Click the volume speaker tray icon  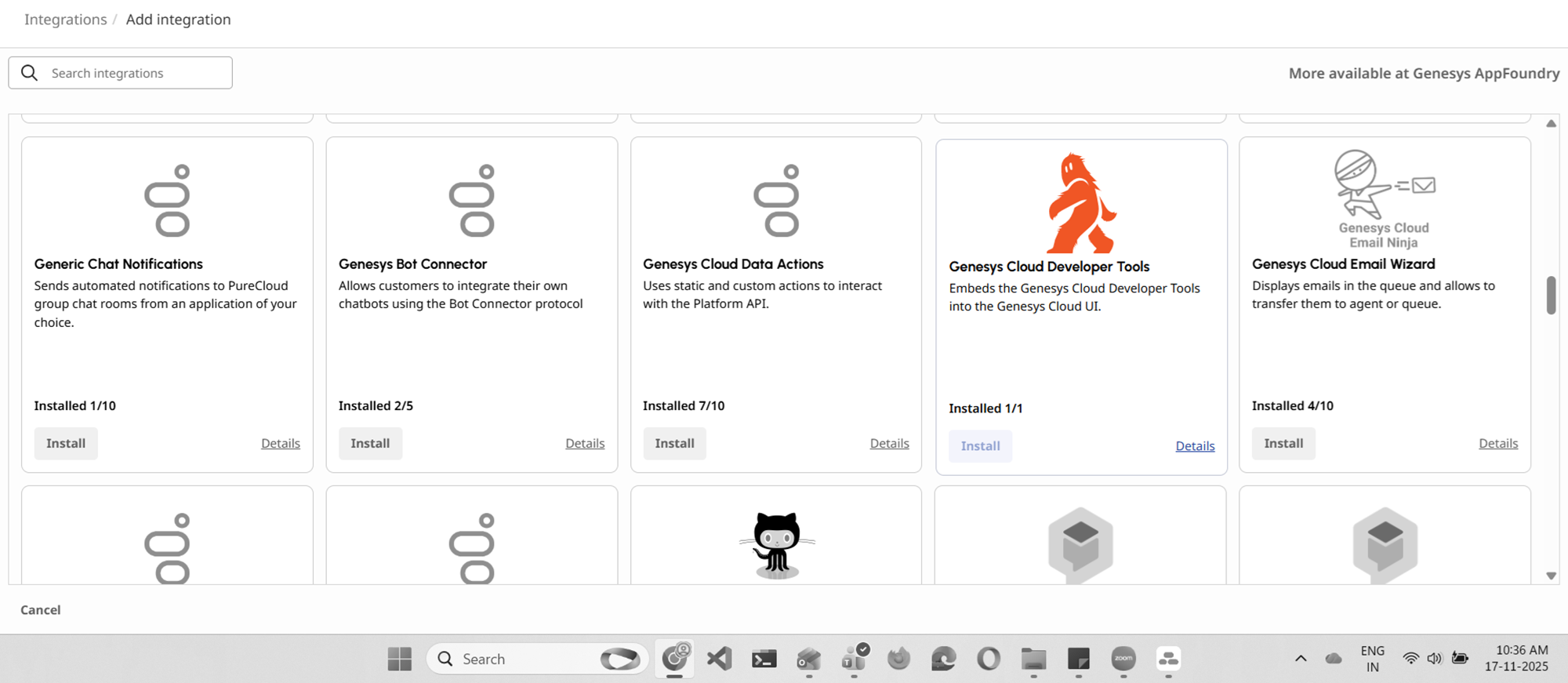point(1435,659)
